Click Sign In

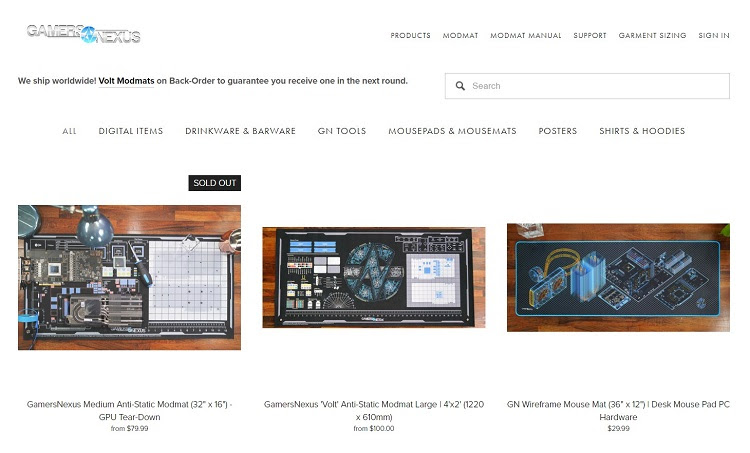coord(714,35)
